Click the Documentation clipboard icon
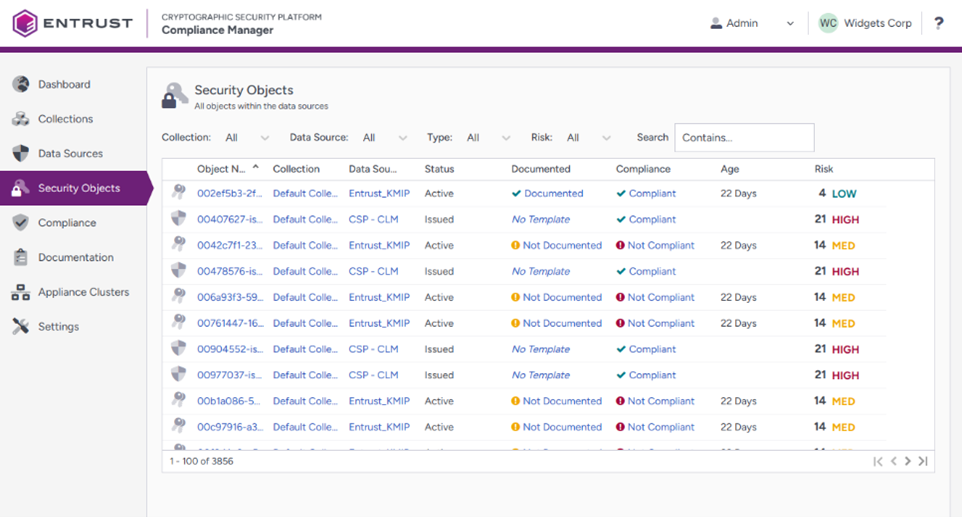 [20, 257]
